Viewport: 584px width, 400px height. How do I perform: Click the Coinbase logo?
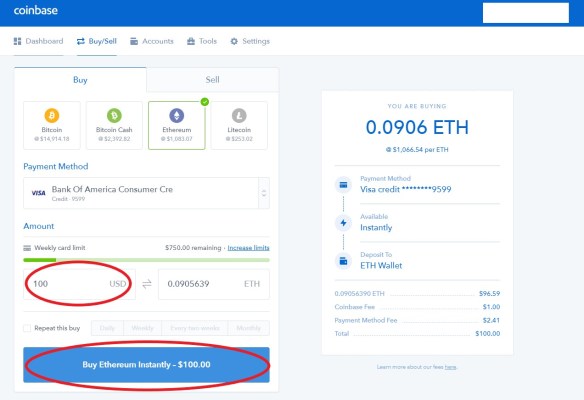(36, 10)
